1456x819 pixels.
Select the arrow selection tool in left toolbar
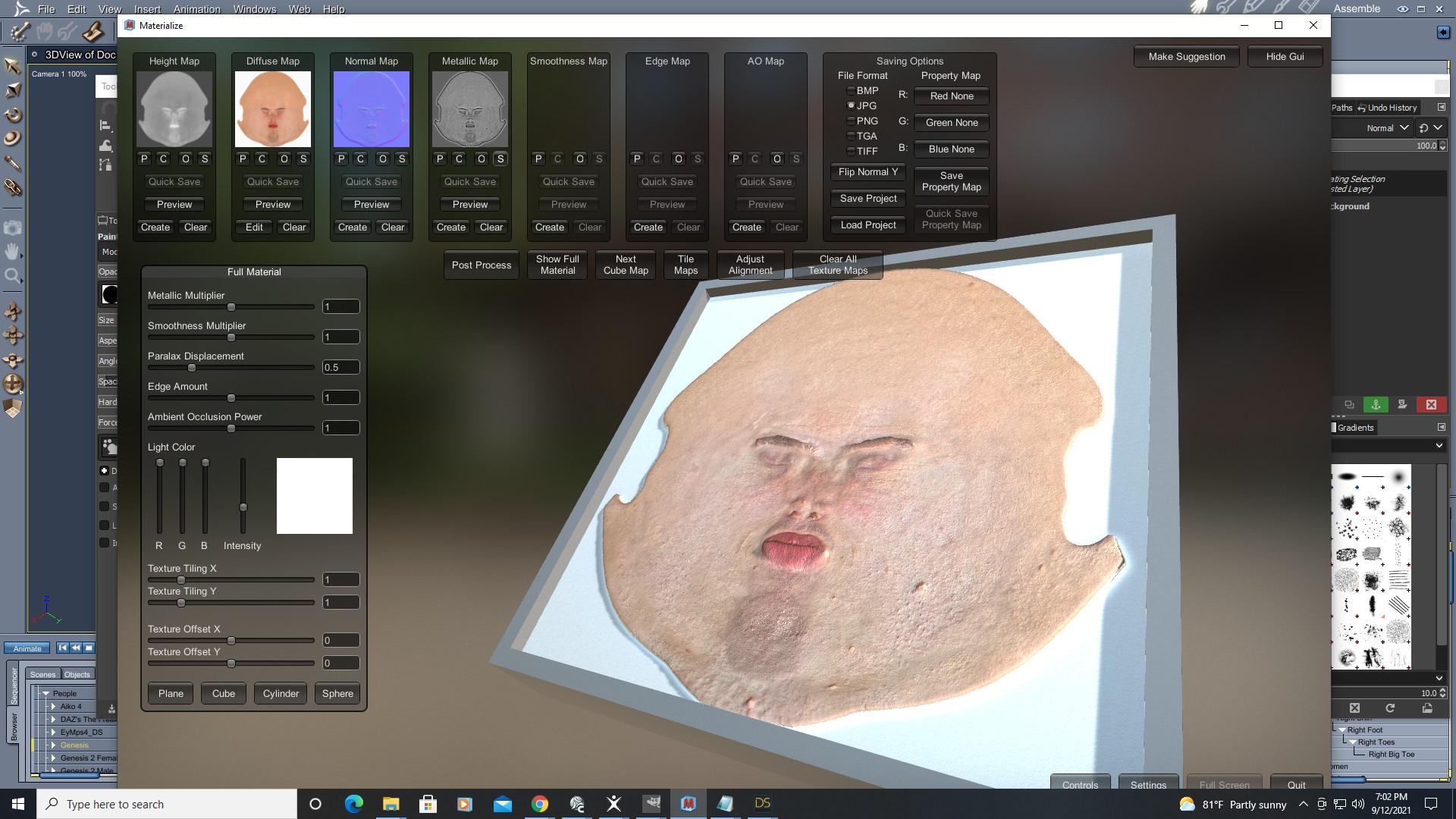(x=12, y=66)
